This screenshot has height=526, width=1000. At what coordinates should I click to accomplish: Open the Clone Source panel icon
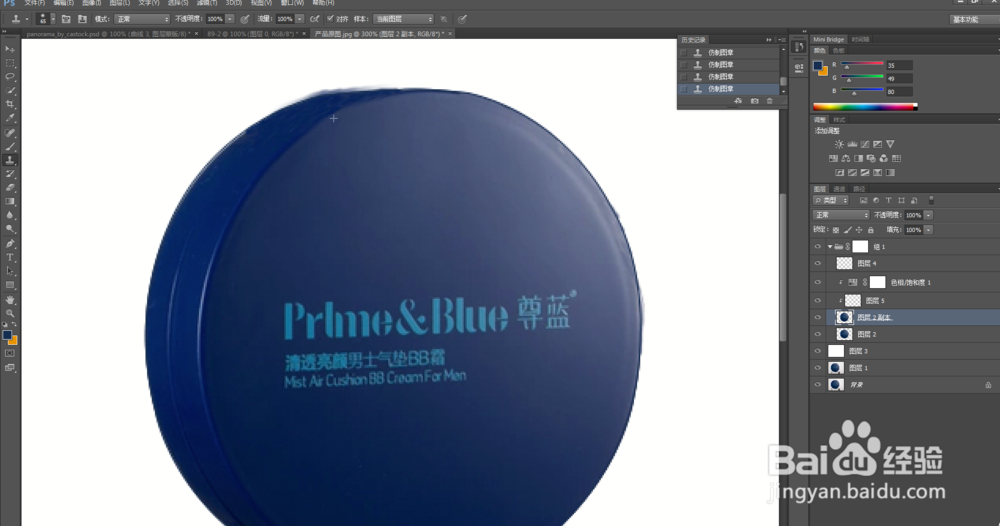pos(82,19)
